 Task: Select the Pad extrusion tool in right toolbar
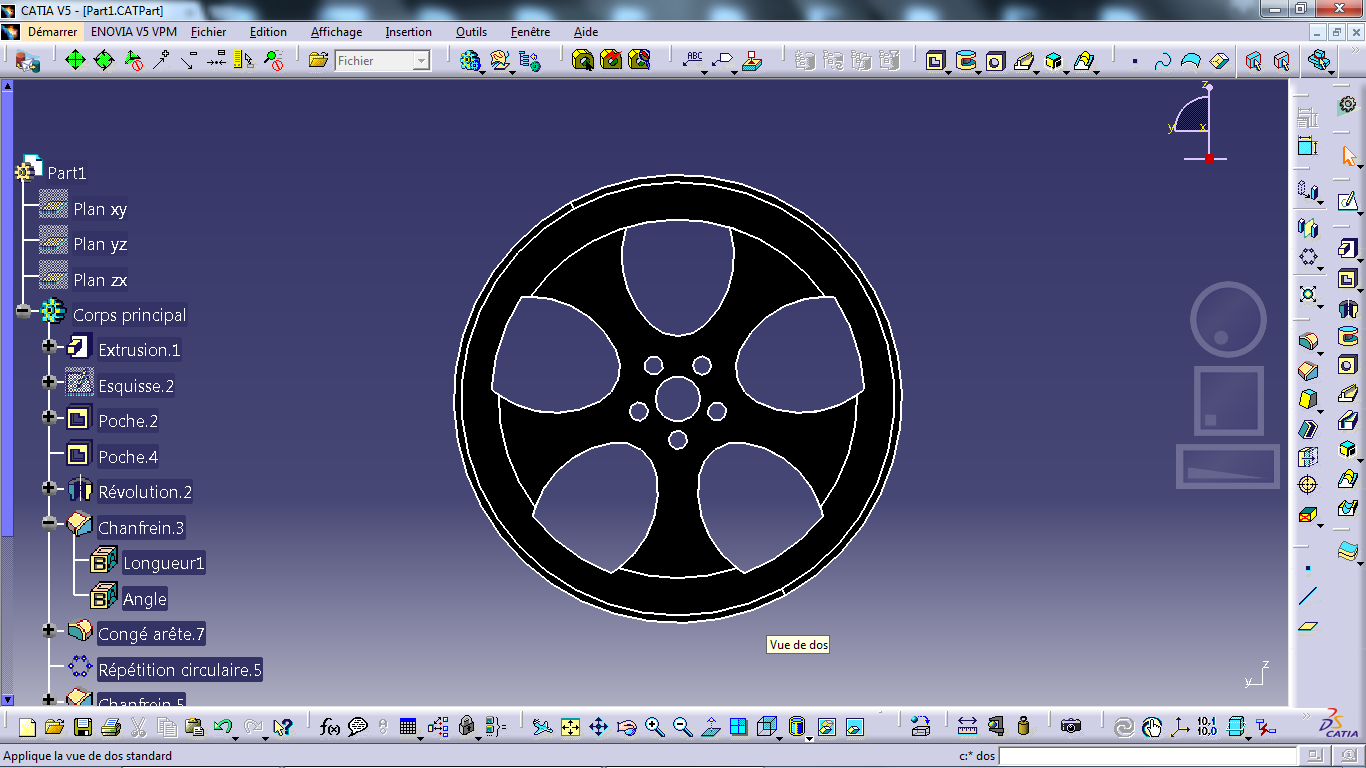[1348, 249]
